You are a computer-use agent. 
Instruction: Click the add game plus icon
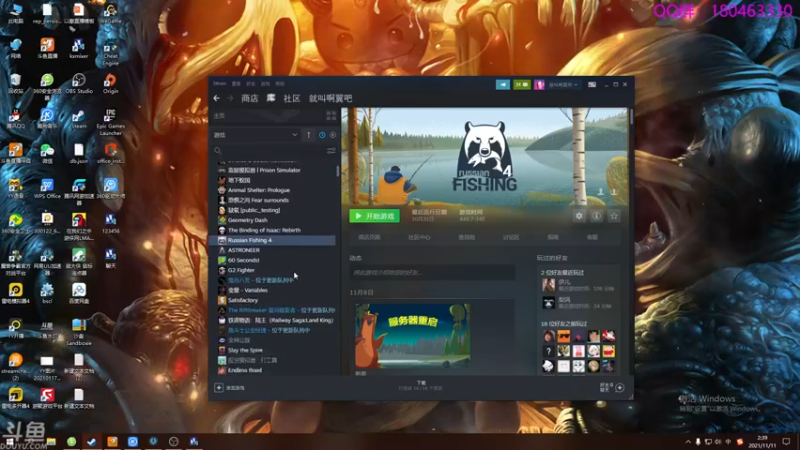click(x=219, y=388)
